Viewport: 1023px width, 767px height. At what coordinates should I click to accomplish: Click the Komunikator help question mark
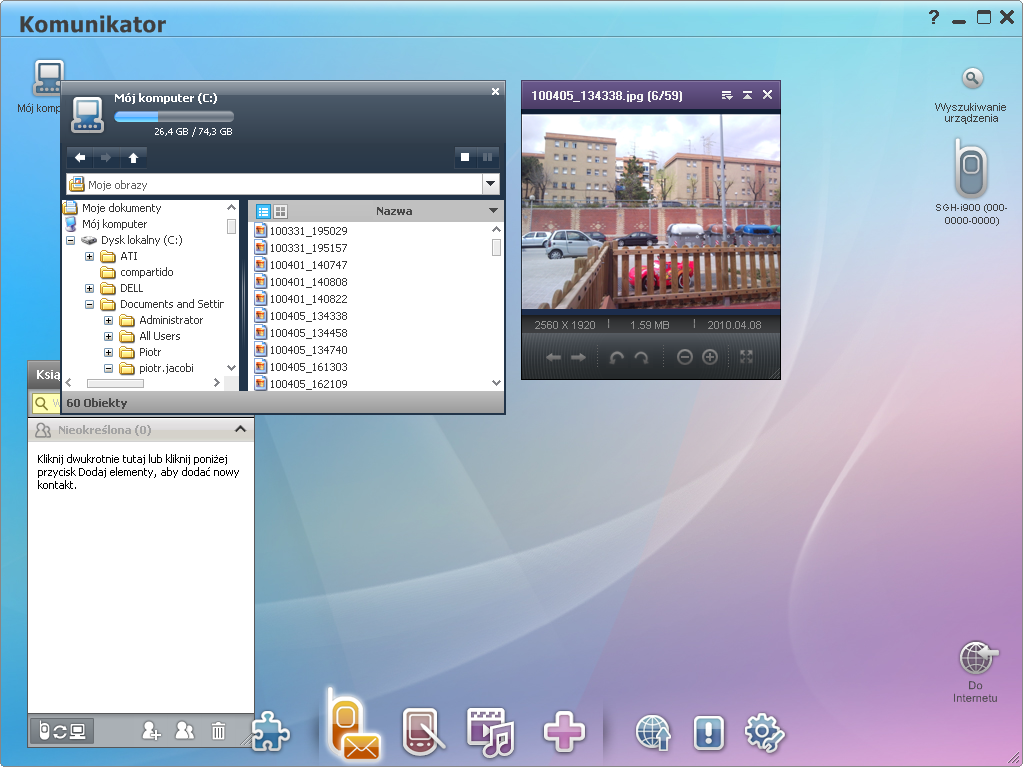click(934, 18)
